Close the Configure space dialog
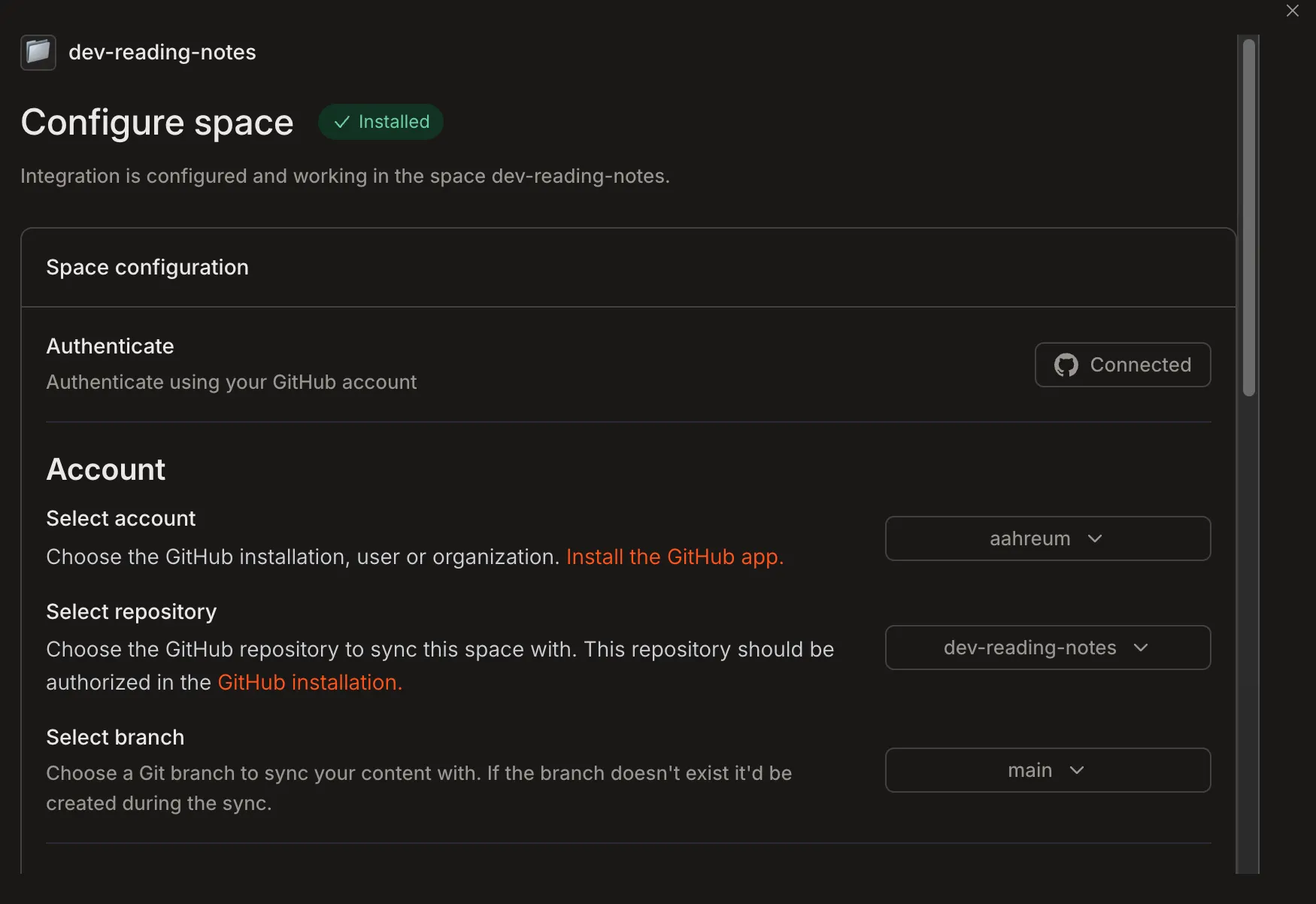Image resolution: width=1316 pixels, height=904 pixels. pos(1292,11)
